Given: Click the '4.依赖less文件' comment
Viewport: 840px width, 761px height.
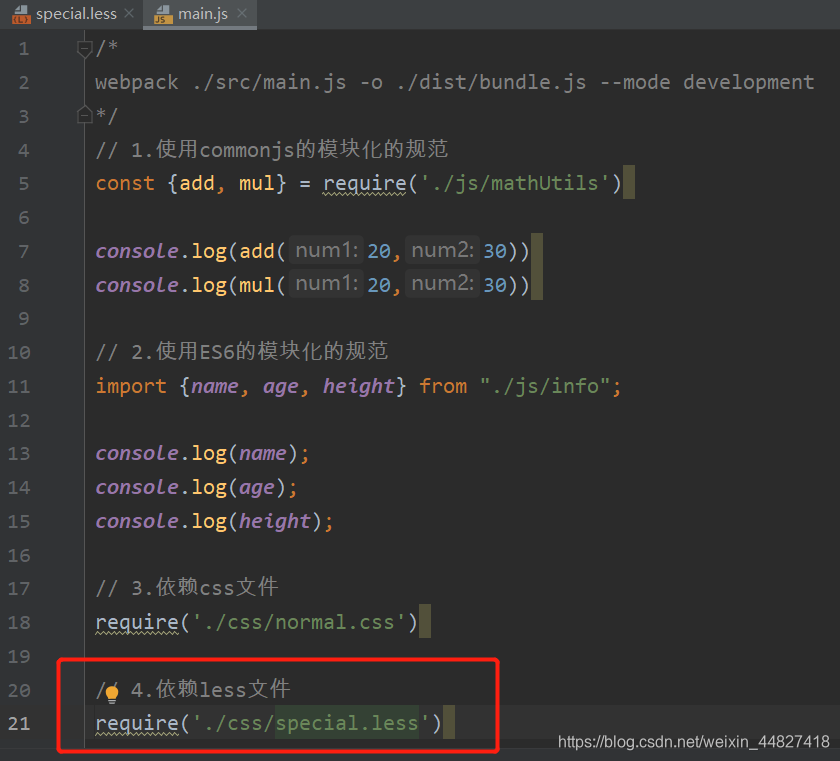Looking at the screenshot, I should (211, 689).
